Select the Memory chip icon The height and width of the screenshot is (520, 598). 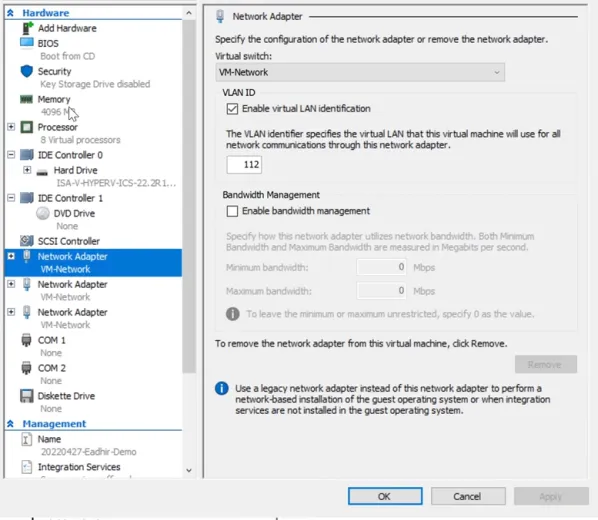[x=27, y=99]
